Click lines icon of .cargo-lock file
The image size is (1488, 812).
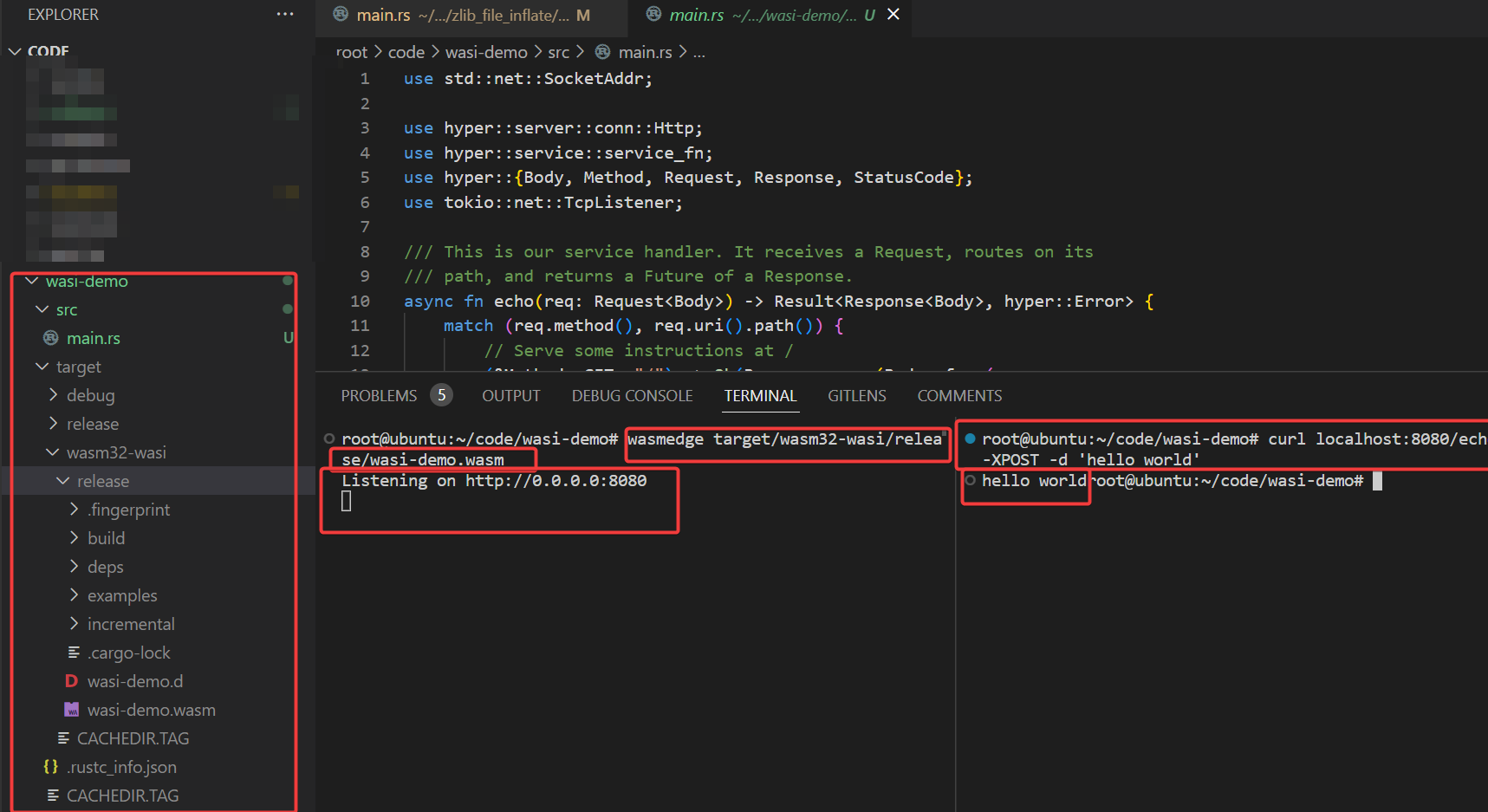click(x=74, y=653)
